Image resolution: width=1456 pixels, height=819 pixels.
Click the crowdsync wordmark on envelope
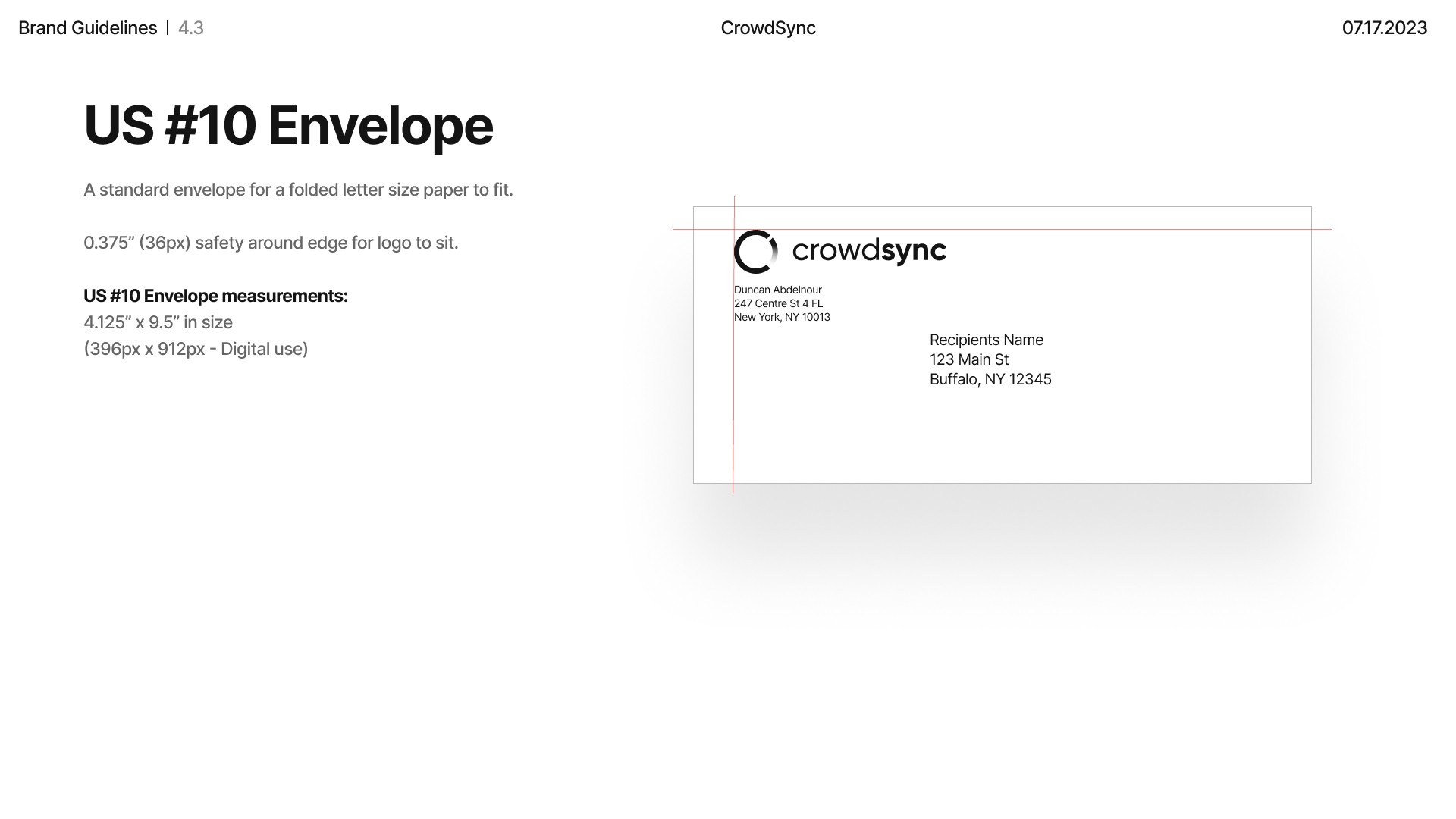click(869, 251)
